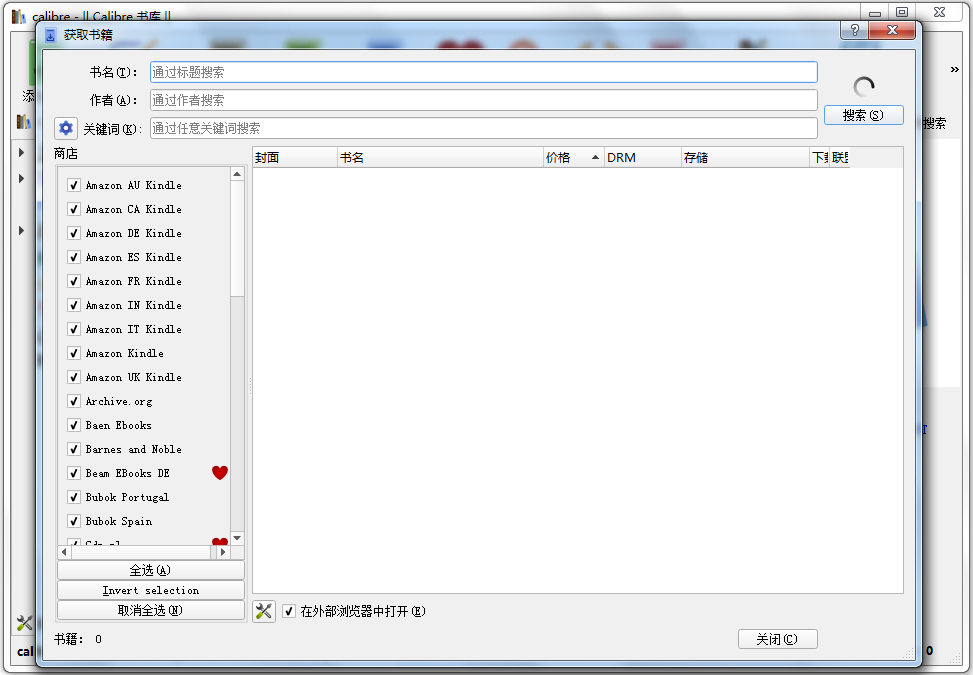Uncheck the Amazon AU Kindle store

point(74,185)
